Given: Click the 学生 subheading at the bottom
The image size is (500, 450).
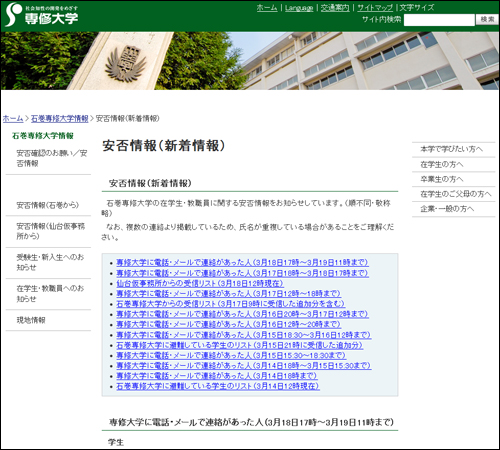Looking at the screenshot, I should [x=116, y=442].
